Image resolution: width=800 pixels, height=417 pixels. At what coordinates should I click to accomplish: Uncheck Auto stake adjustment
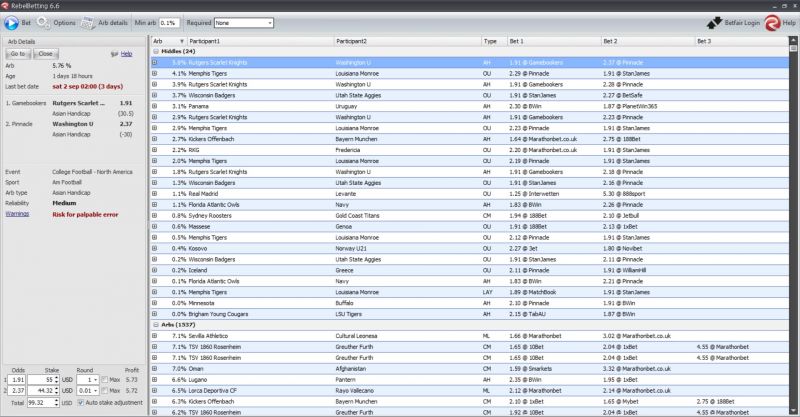[x=81, y=403]
